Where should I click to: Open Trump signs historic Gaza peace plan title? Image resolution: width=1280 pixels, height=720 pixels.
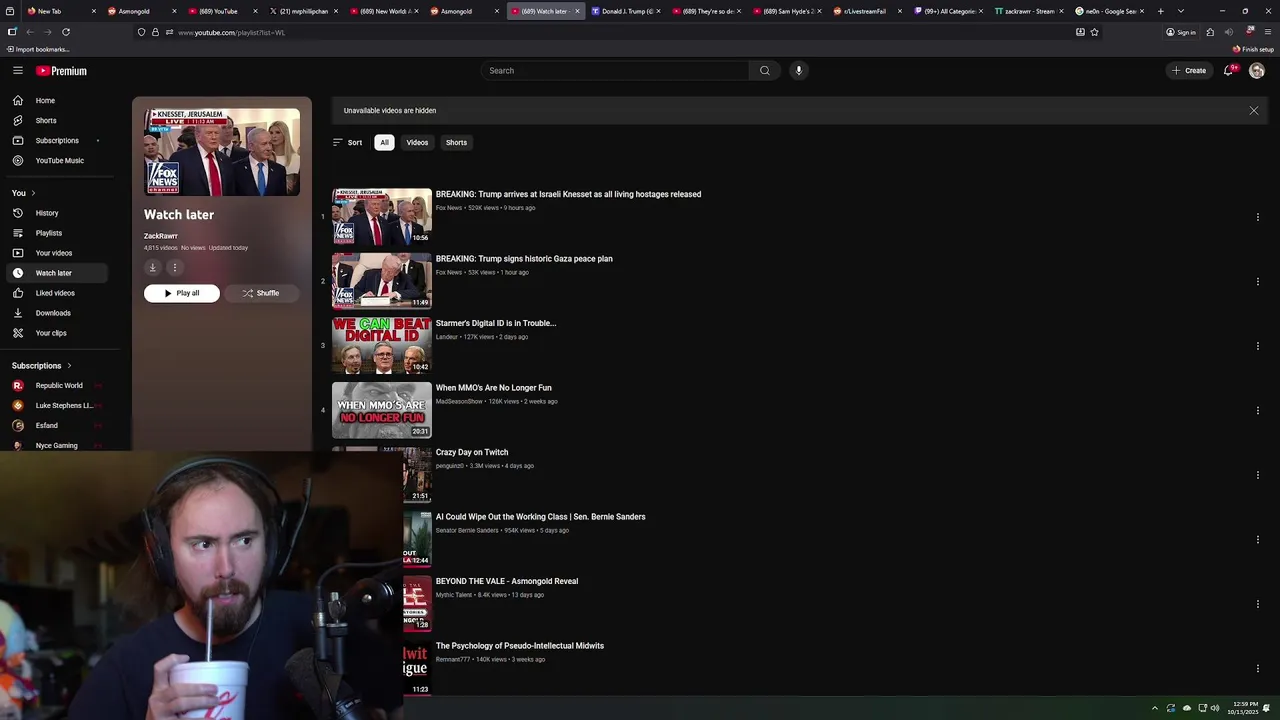(x=524, y=259)
